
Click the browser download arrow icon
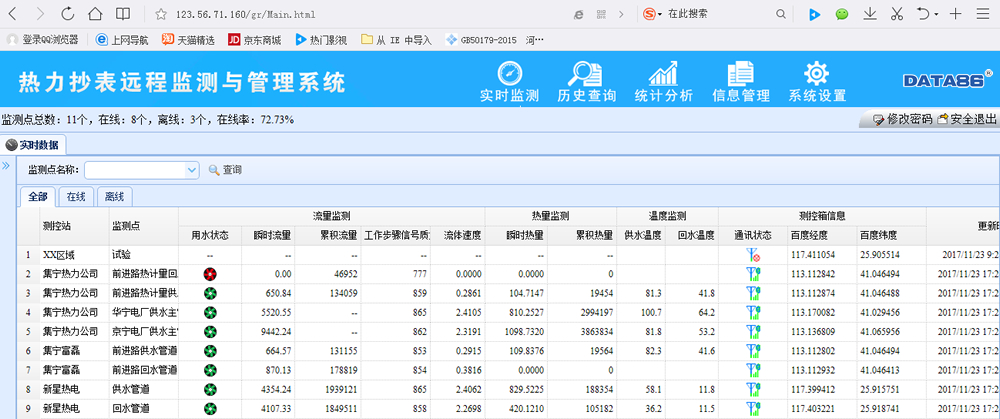point(870,14)
